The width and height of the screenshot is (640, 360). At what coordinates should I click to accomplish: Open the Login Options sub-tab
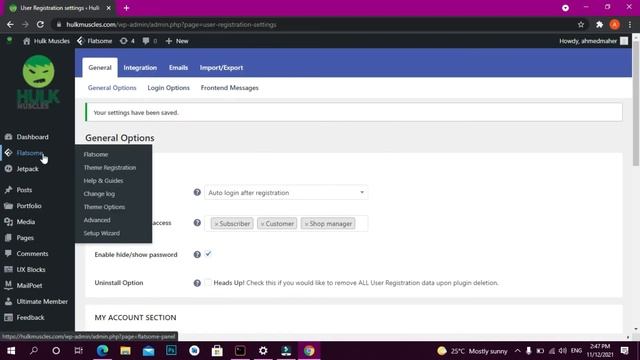(169, 88)
